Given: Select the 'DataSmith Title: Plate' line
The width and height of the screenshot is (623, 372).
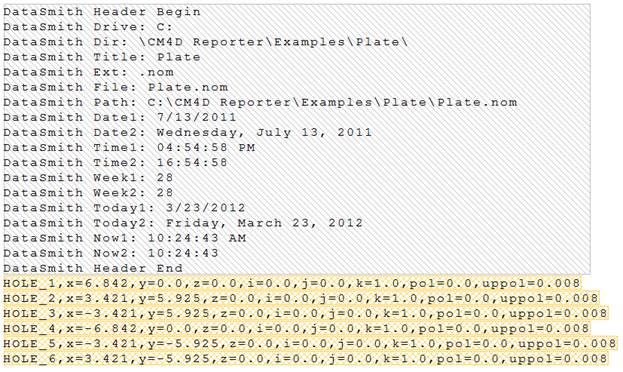Looking at the screenshot, I should click(x=102, y=57).
